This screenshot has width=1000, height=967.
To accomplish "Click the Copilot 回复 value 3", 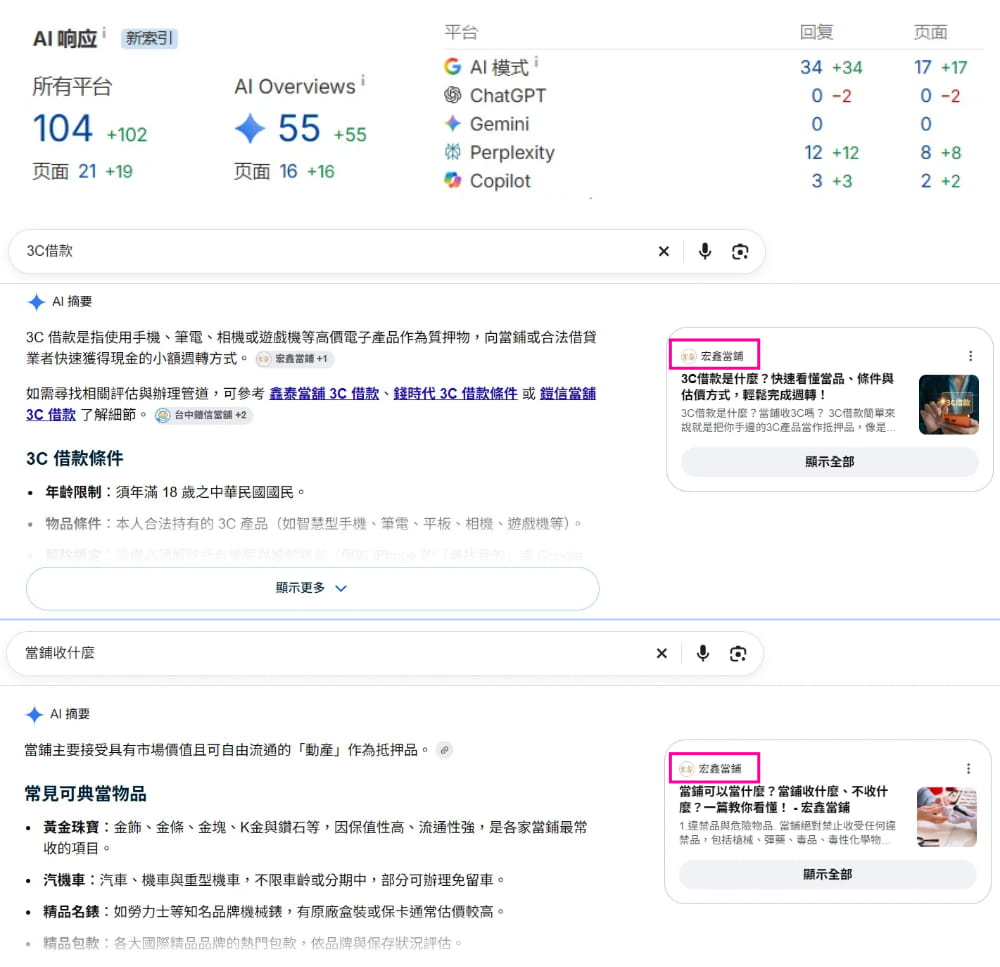I will coord(817,181).
